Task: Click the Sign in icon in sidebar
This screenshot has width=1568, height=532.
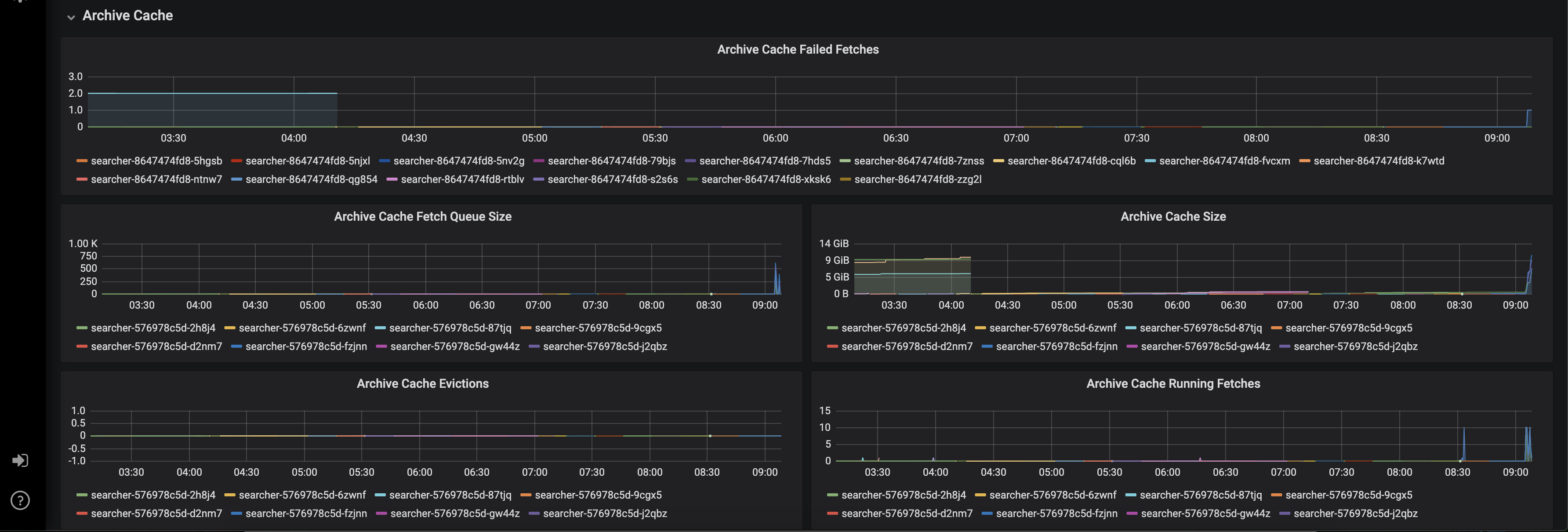Action: pyautogui.click(x=20, y=460)
